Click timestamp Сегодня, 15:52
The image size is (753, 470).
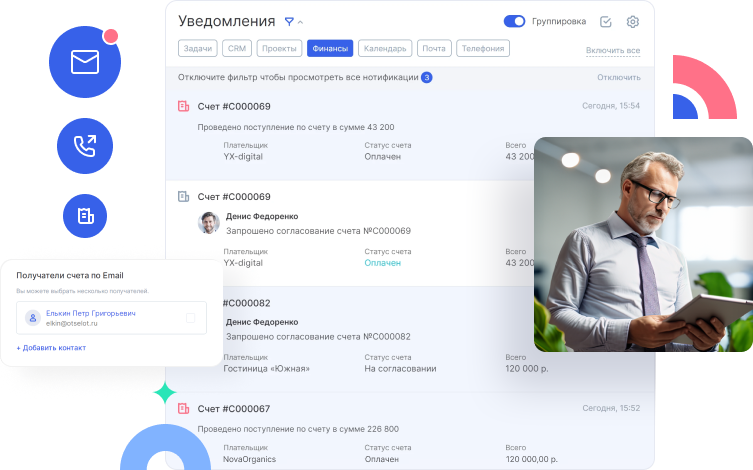click(x=611, y=408)
